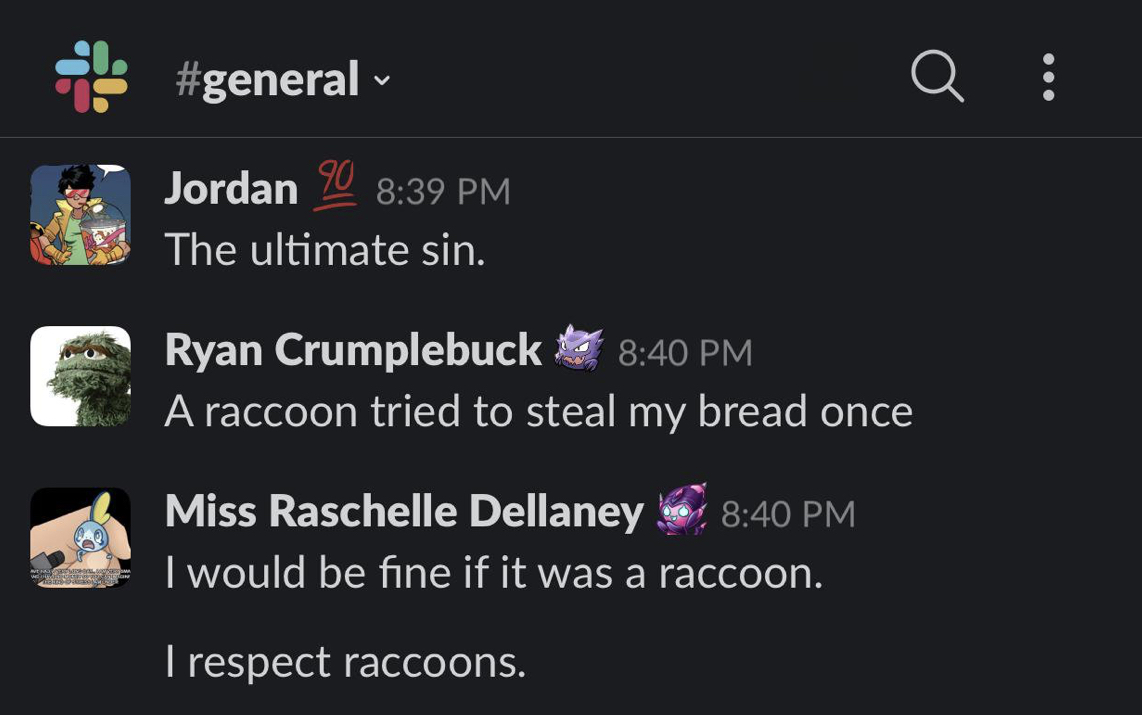This screenshot has height=715, width=1142.
Task: Open Ryan Crumplebuck's green puppet avatar
Action: (81, 376)
